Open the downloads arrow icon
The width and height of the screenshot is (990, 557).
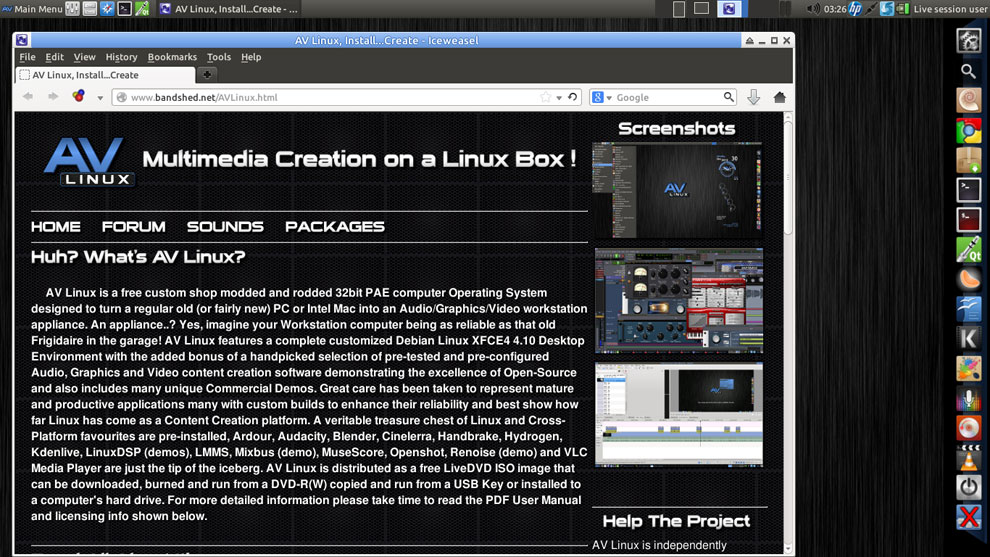coord(753,97)
